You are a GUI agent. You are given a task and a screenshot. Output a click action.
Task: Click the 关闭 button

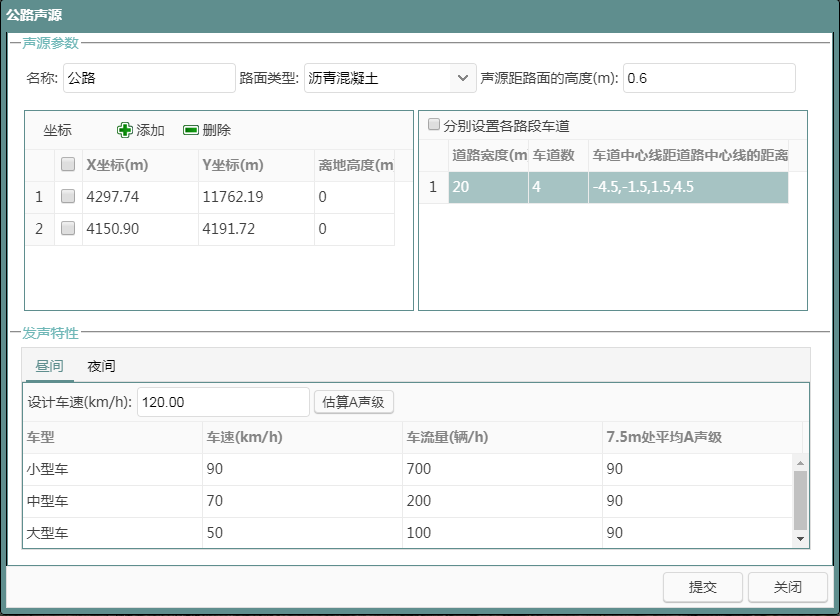788,587
